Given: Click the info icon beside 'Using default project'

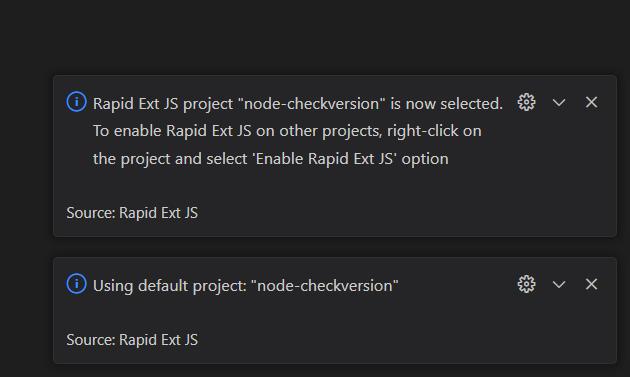Looking at the screenshot, I should click(76, 284).
